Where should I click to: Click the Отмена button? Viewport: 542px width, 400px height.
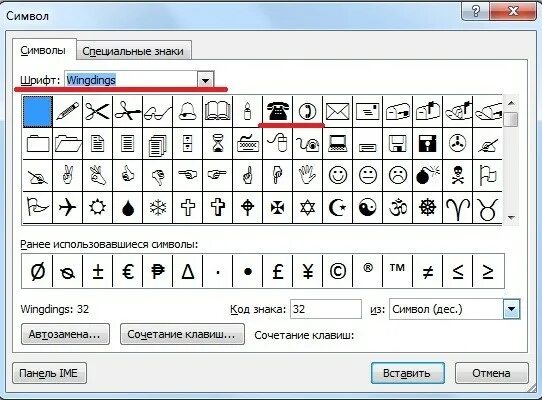point(492,373)
